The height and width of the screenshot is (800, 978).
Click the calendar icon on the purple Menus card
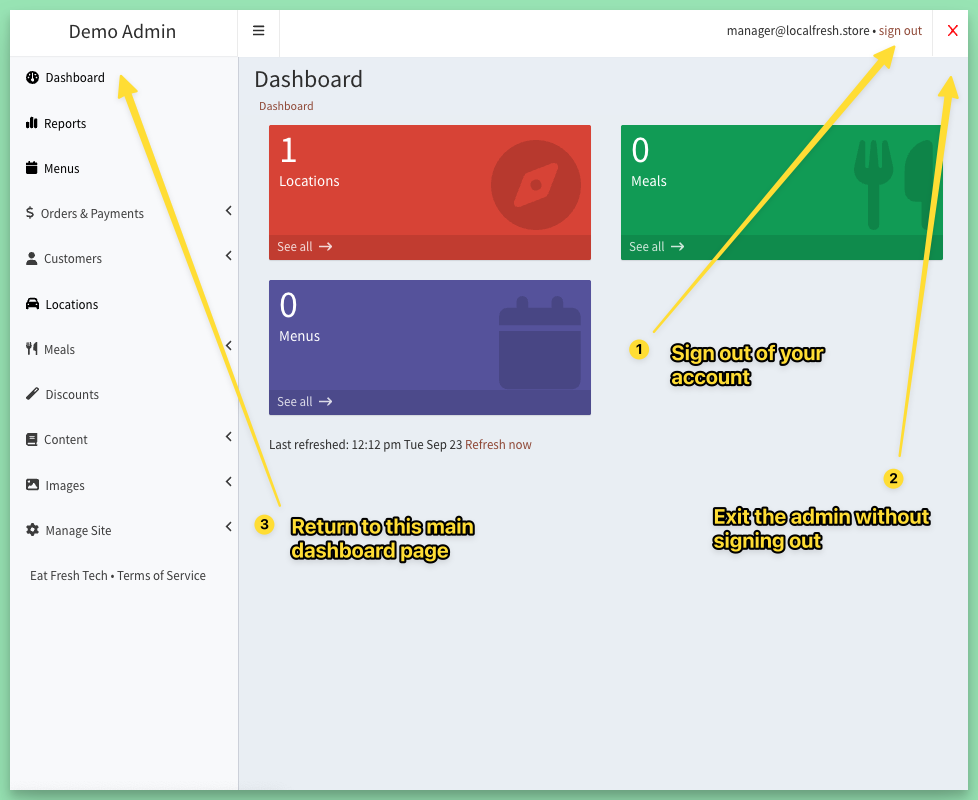coord(540,342)
